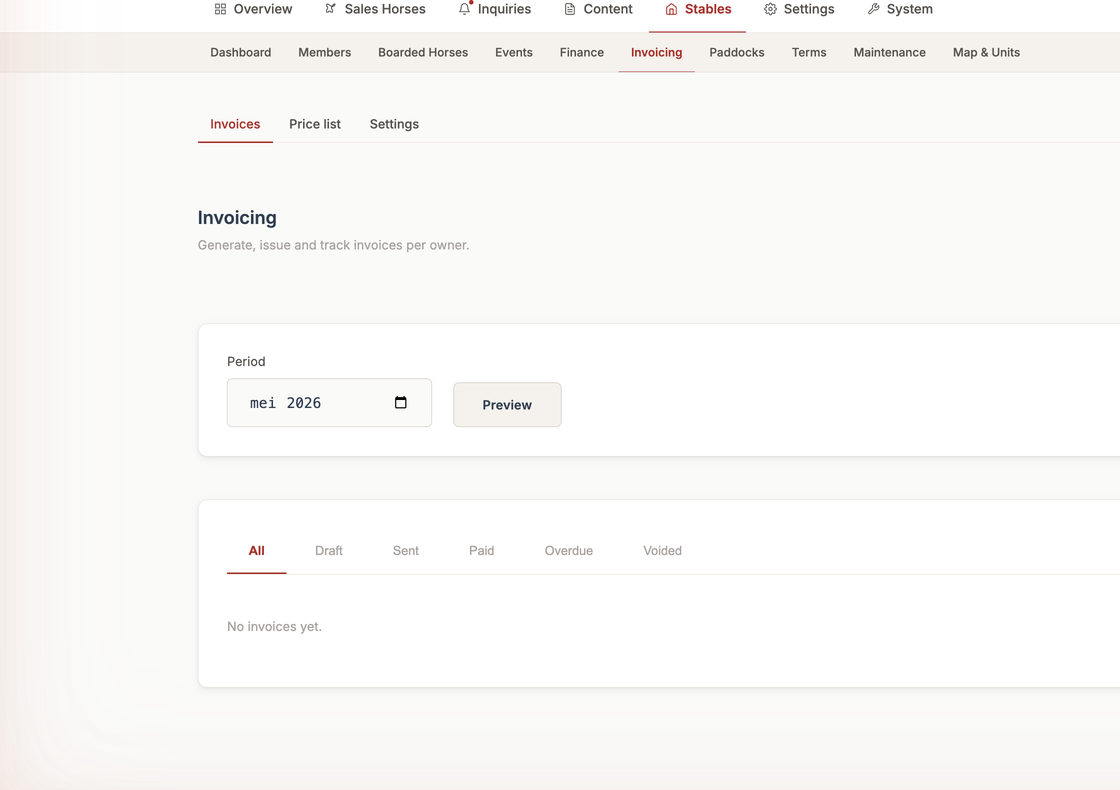This screenshot has height=790, width=1120.
Task: Show All invoices filter
Action: pyautogui.click(x=256, y=551)
